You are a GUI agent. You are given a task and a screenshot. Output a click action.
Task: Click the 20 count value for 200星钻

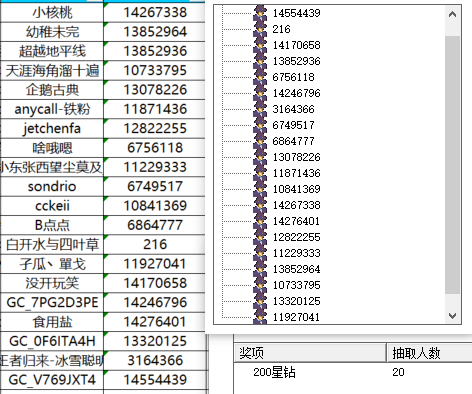398,372
